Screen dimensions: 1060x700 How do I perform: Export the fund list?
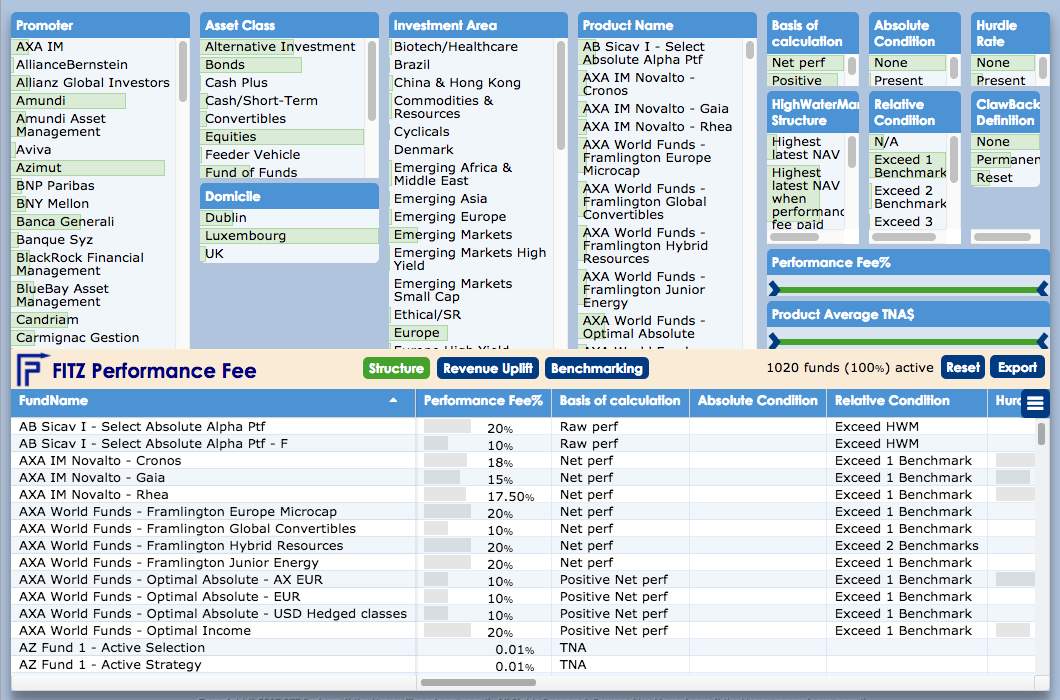point(1017,367)
